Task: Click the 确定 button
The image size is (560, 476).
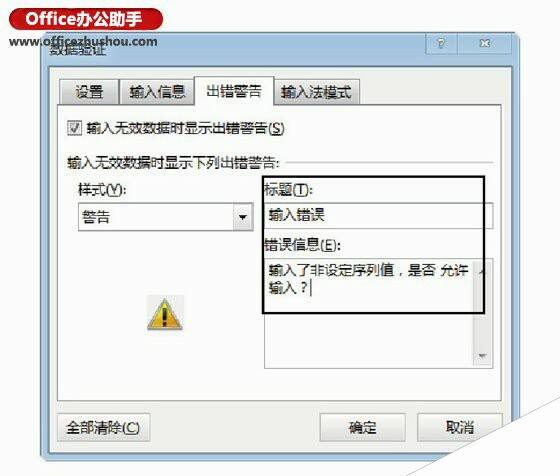Action: 362,427
